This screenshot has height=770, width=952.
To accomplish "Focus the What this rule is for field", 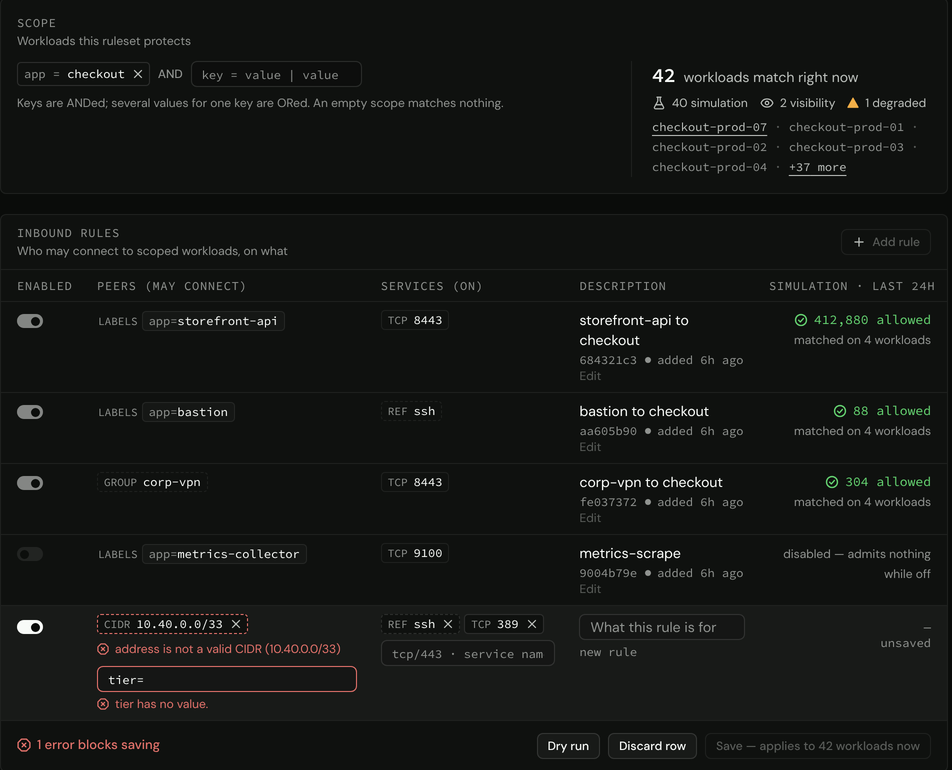I will [662, 627].
